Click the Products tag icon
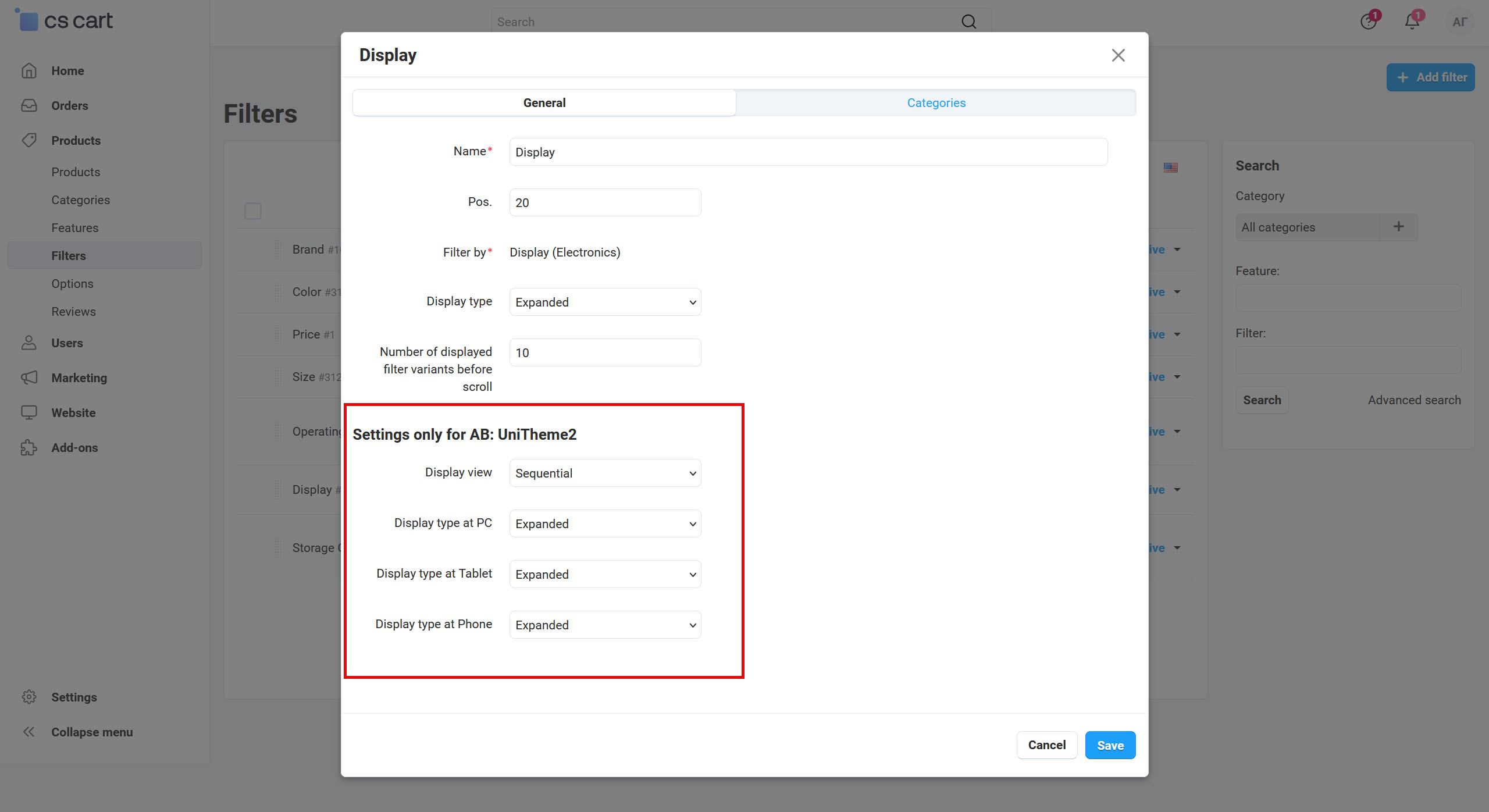The width and height of the screenshot is (1489, 812). click(x=29, y=141)
